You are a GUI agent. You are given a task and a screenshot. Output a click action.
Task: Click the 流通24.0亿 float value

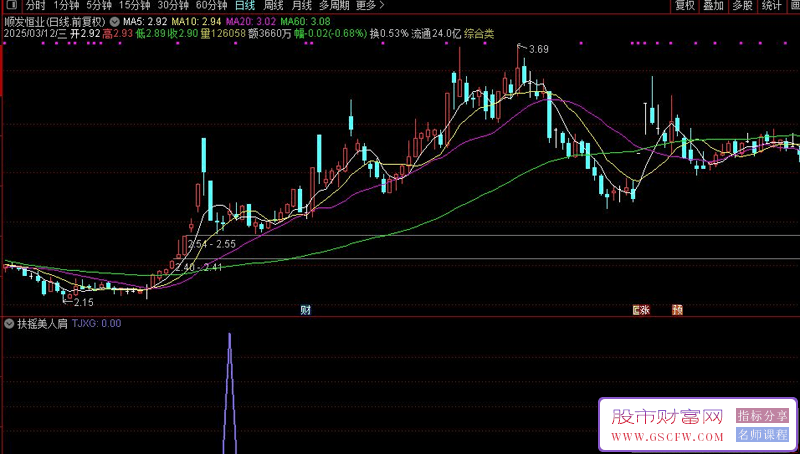(436, 34)
